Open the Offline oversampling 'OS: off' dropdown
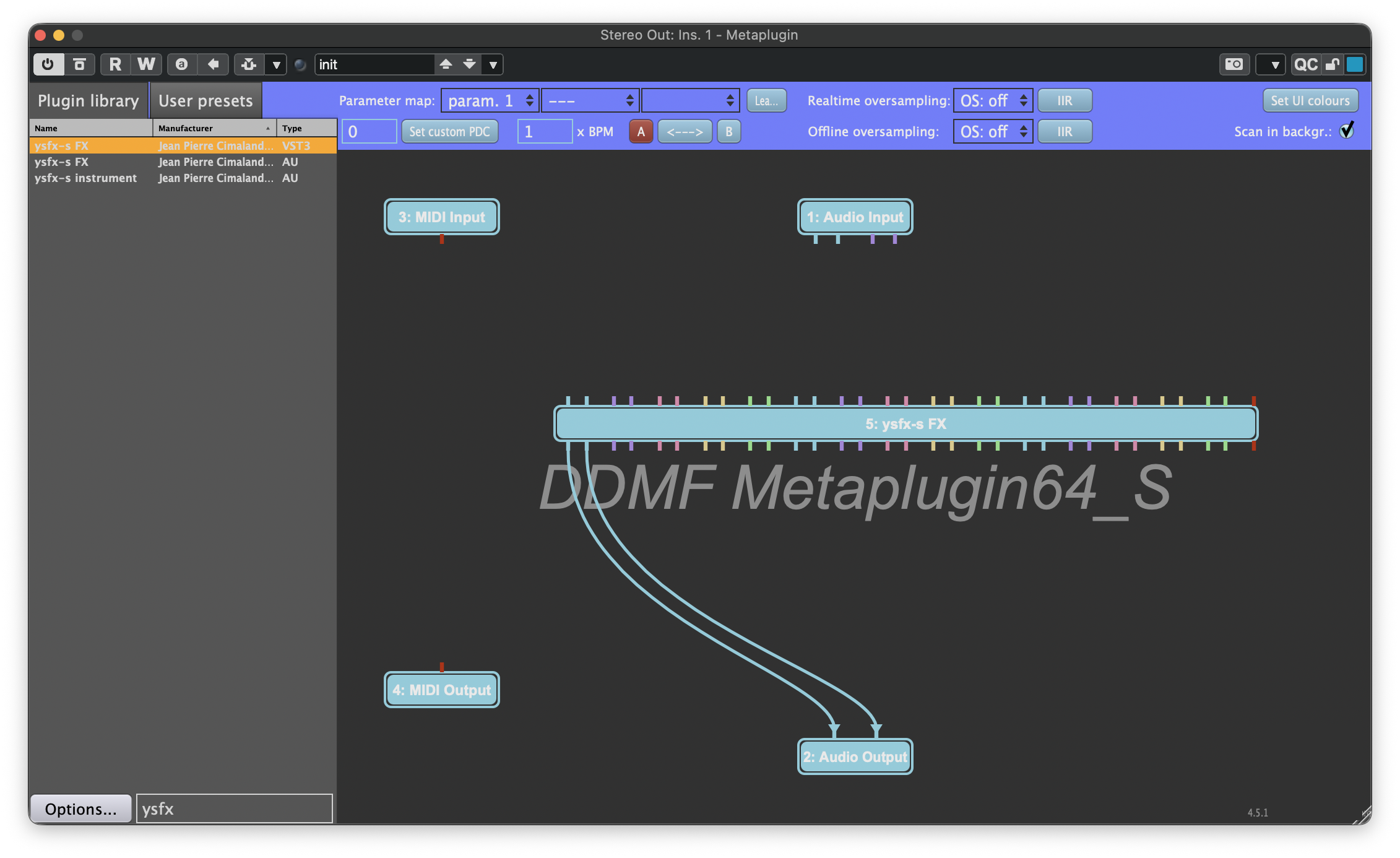 click(x=993, y=131)
